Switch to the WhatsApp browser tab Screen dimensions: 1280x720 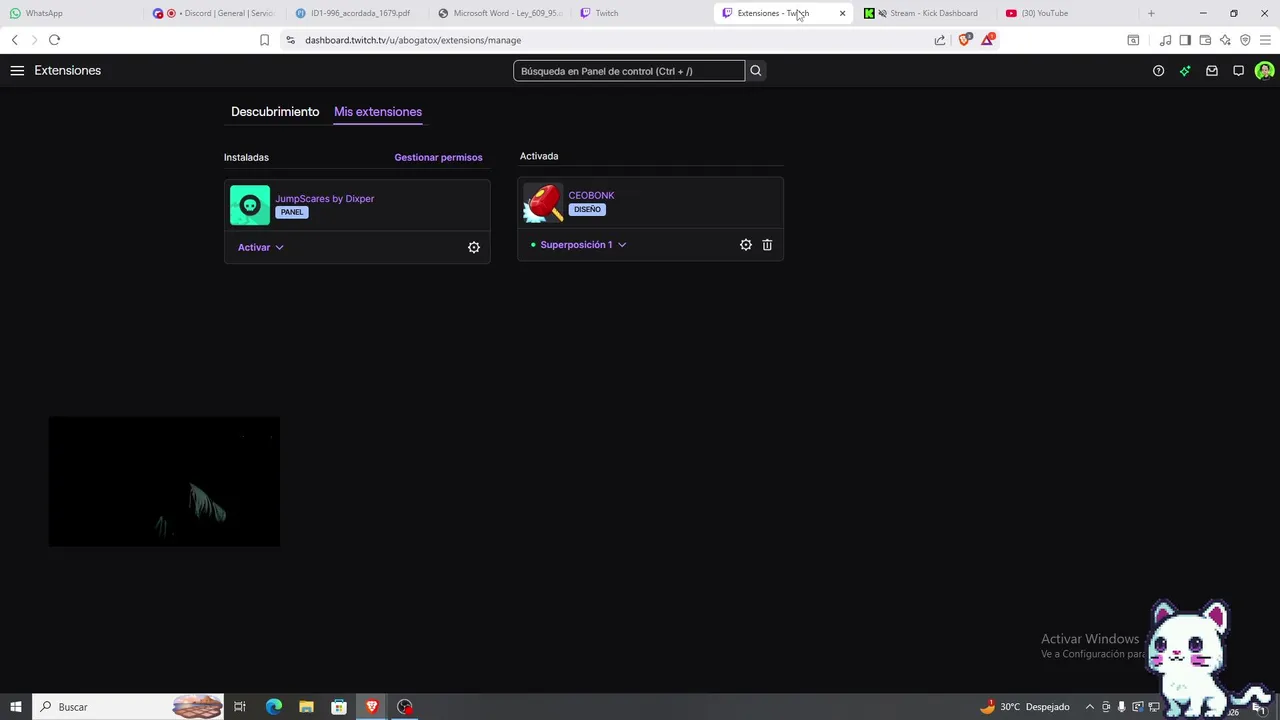click(x=70, y=13)
